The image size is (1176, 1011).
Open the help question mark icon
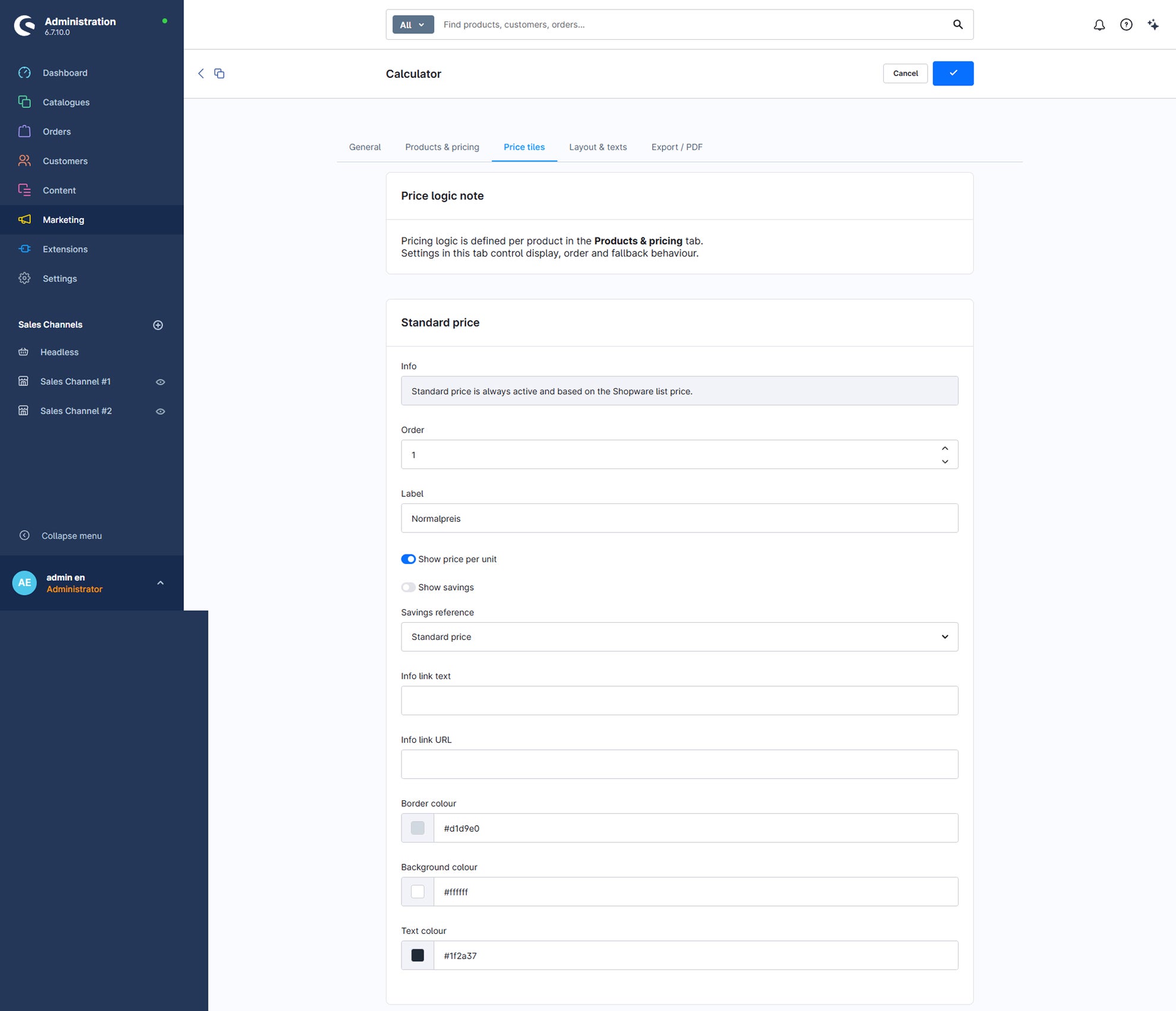(1126, 24)
